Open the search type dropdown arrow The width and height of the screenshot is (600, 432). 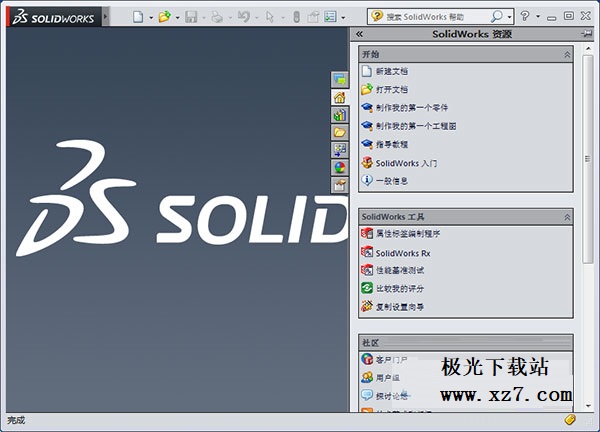(x=509, y=17)
